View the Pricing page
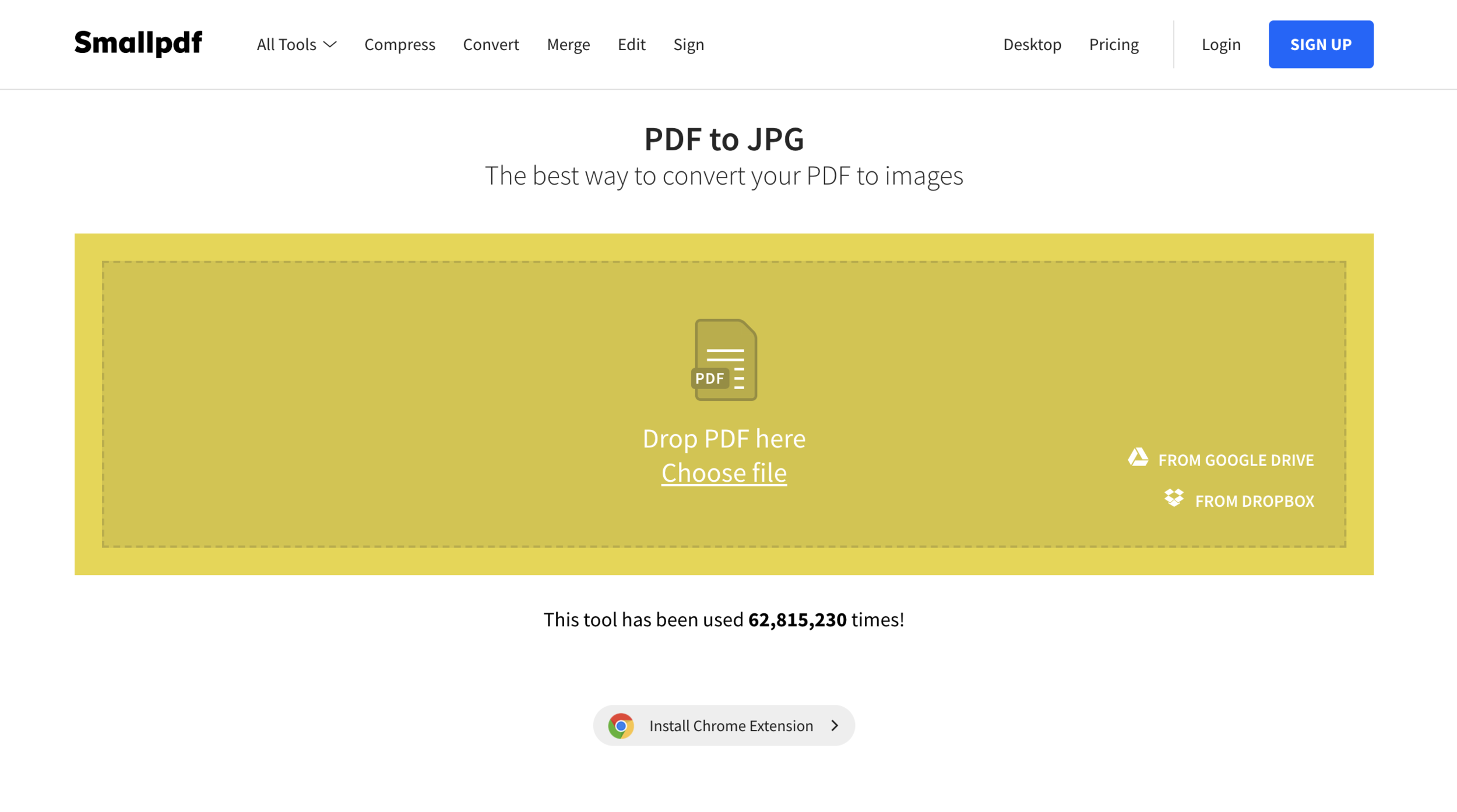1457x812 pixels. [x=1114, y=45]
